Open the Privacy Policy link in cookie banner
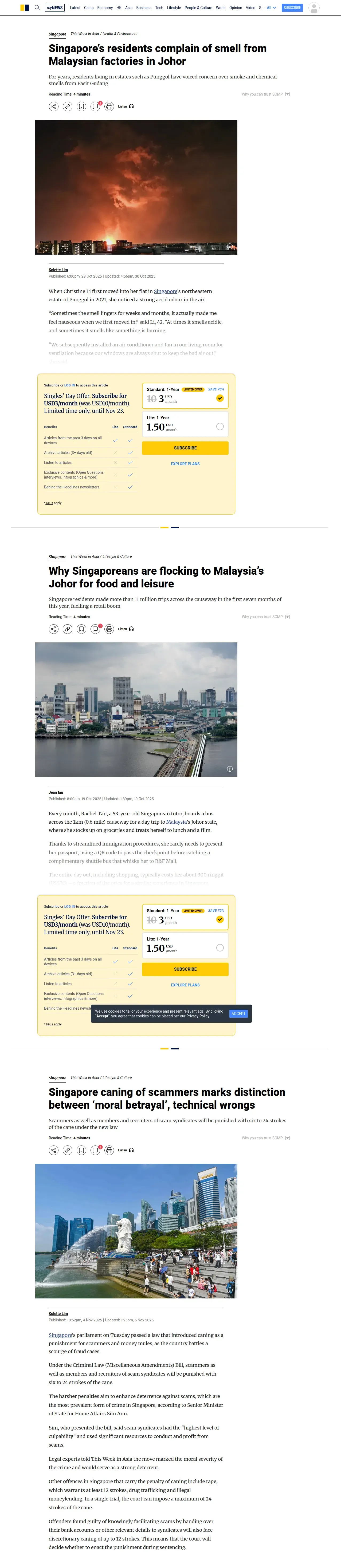 tap(198, 1016)
